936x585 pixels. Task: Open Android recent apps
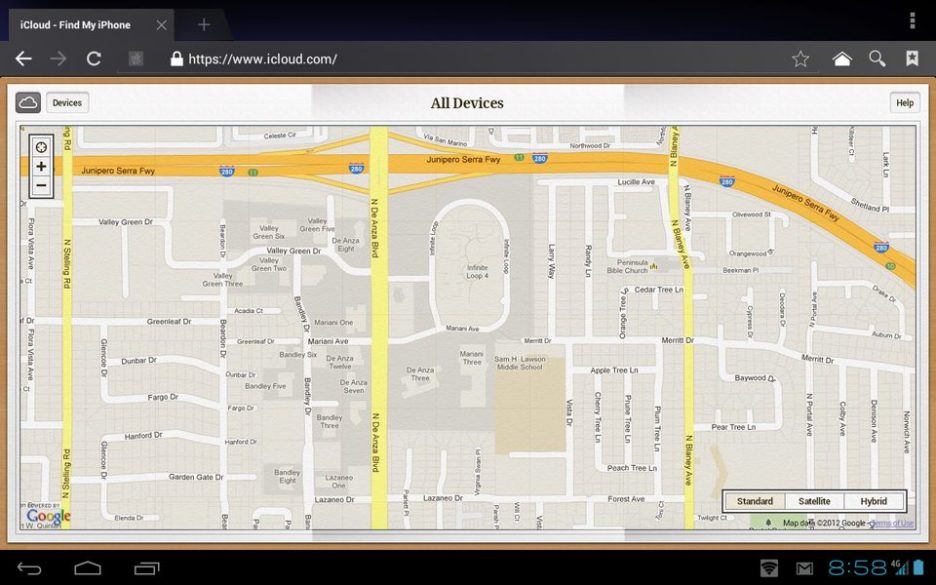[146, 568]
